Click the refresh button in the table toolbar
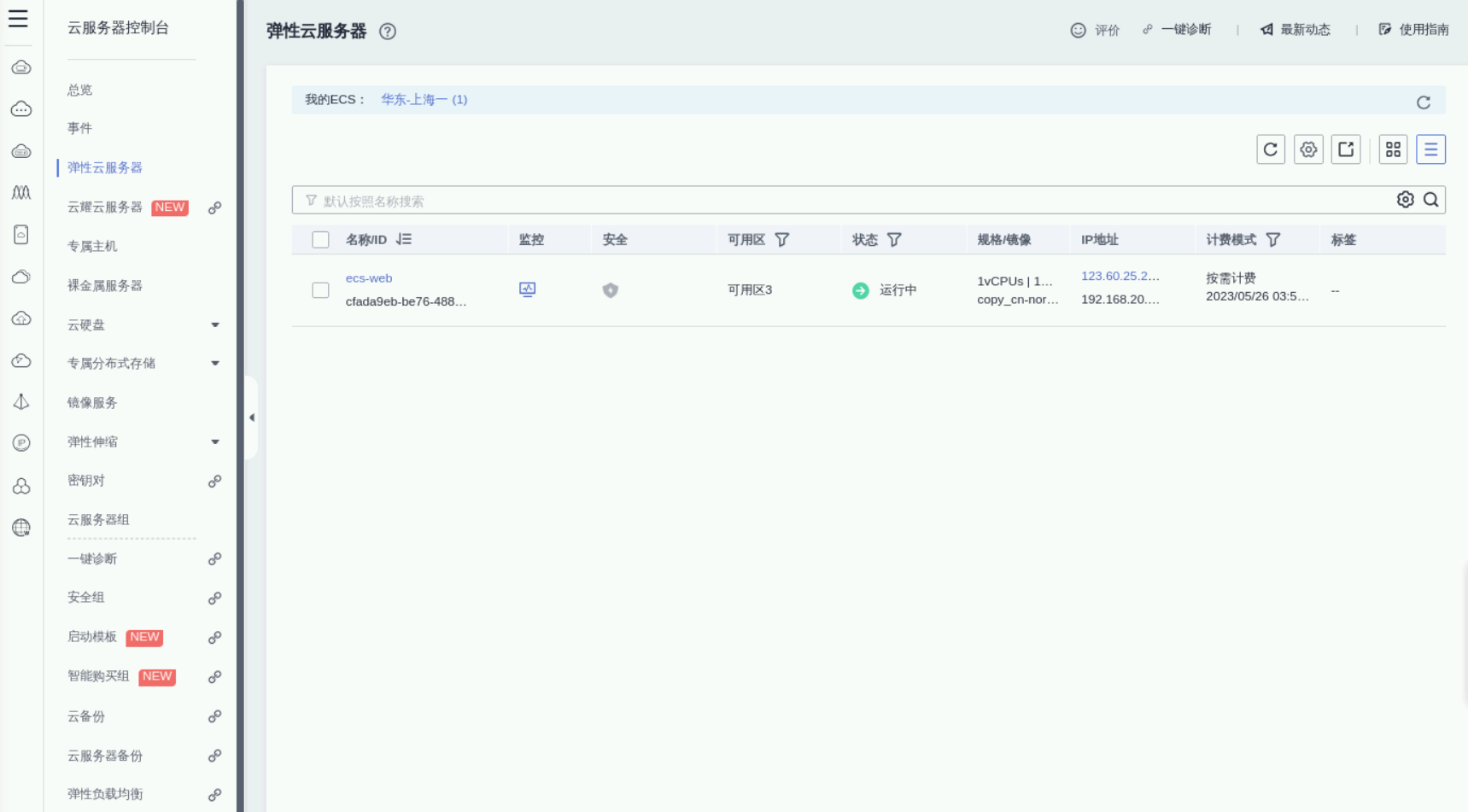Screen dimensions: 1468x812 point(1270,149)
